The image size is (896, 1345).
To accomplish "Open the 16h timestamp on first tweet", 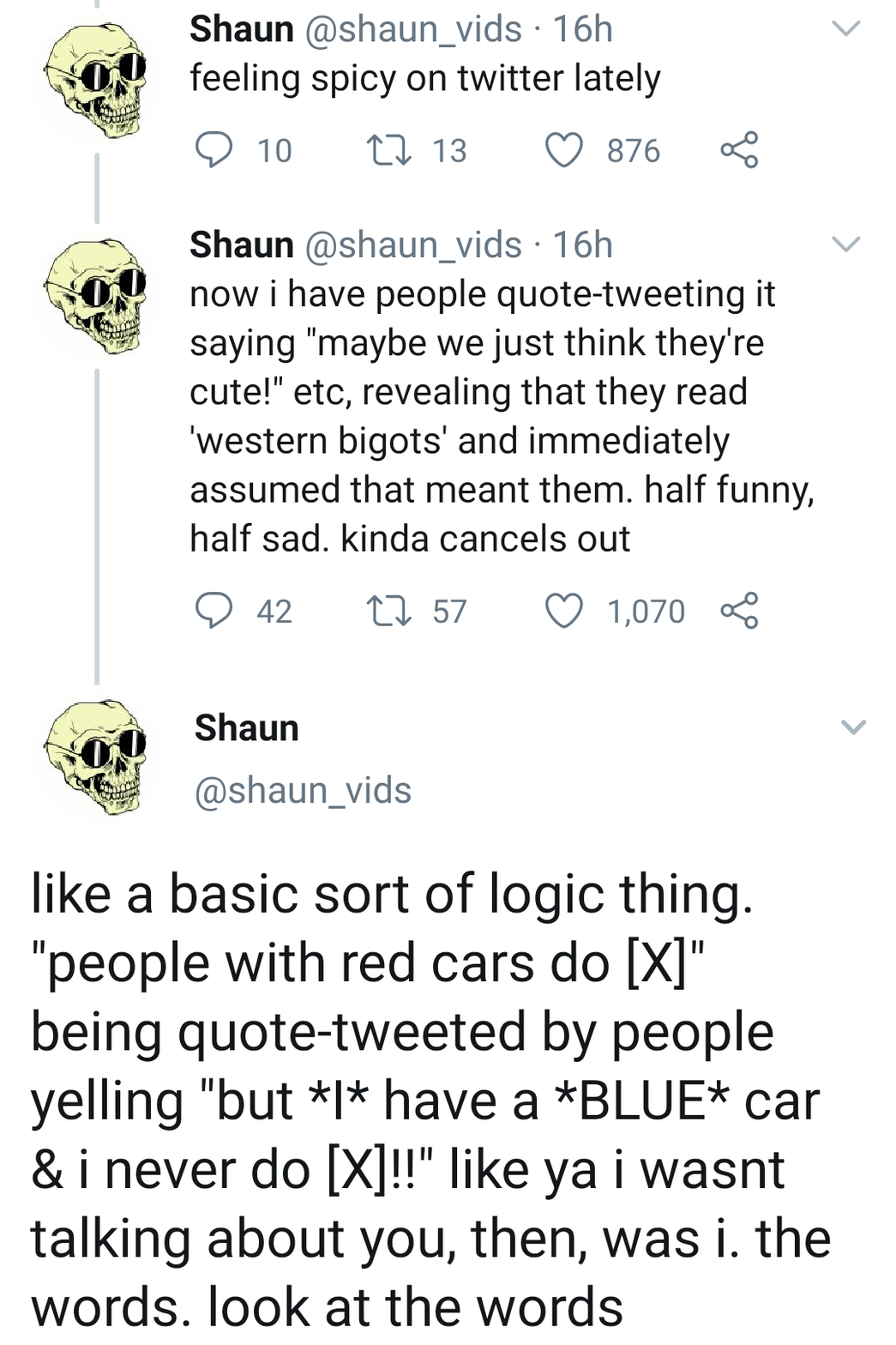I will 583,29.
